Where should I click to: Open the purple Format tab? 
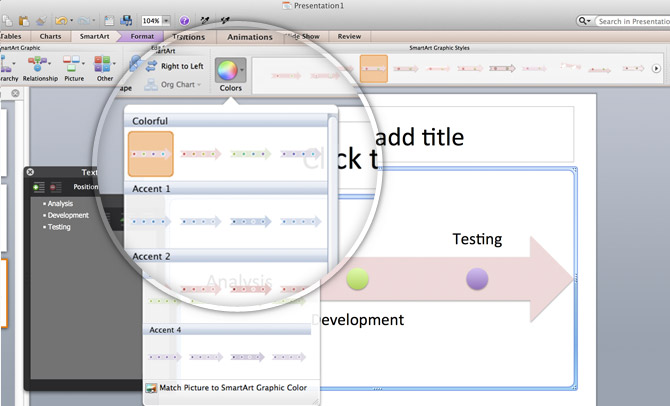[x=142, y=36]
